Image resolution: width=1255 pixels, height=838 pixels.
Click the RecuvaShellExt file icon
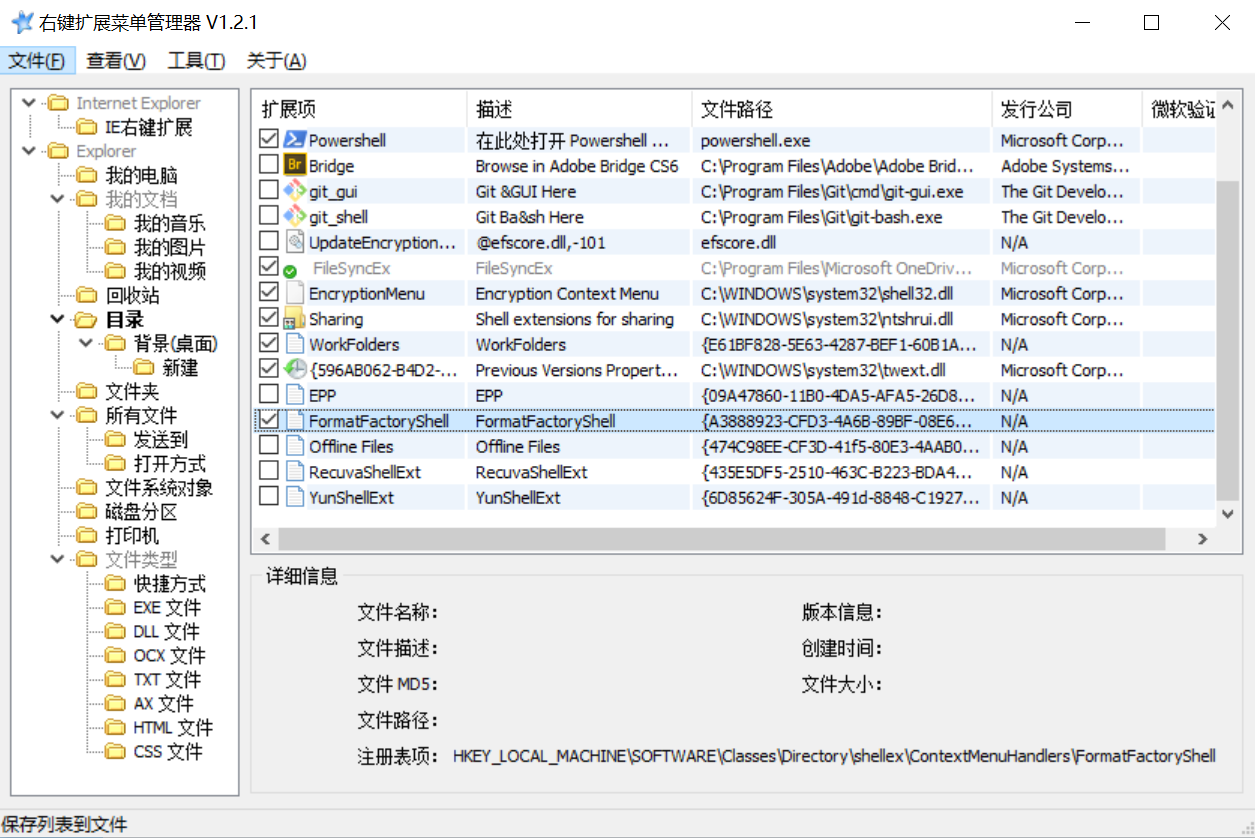click(294, 472)
